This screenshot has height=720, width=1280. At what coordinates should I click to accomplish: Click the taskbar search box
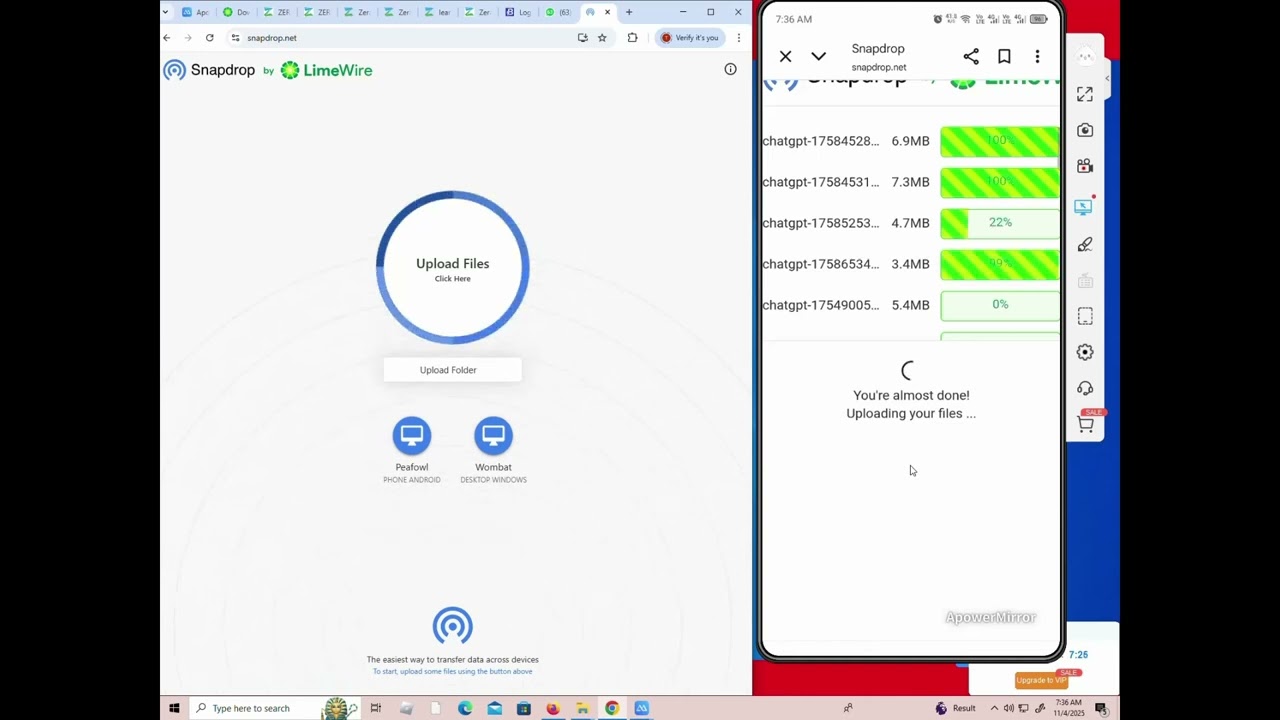273,708
